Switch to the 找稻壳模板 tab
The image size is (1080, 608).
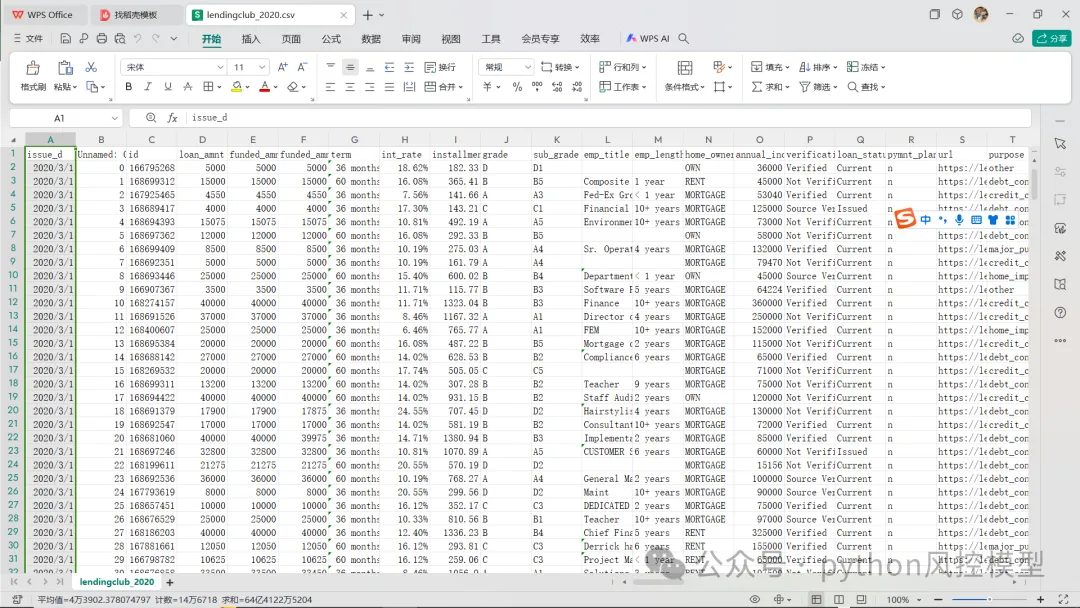137,14
